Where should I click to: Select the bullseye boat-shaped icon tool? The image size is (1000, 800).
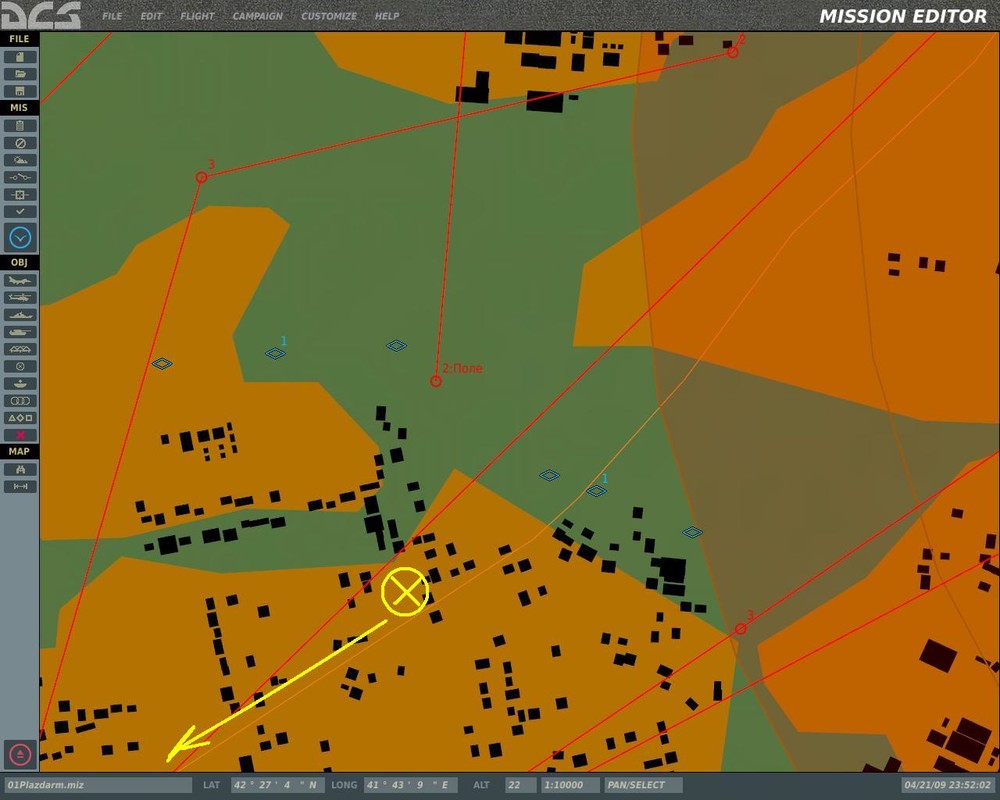tap(20, 383)
